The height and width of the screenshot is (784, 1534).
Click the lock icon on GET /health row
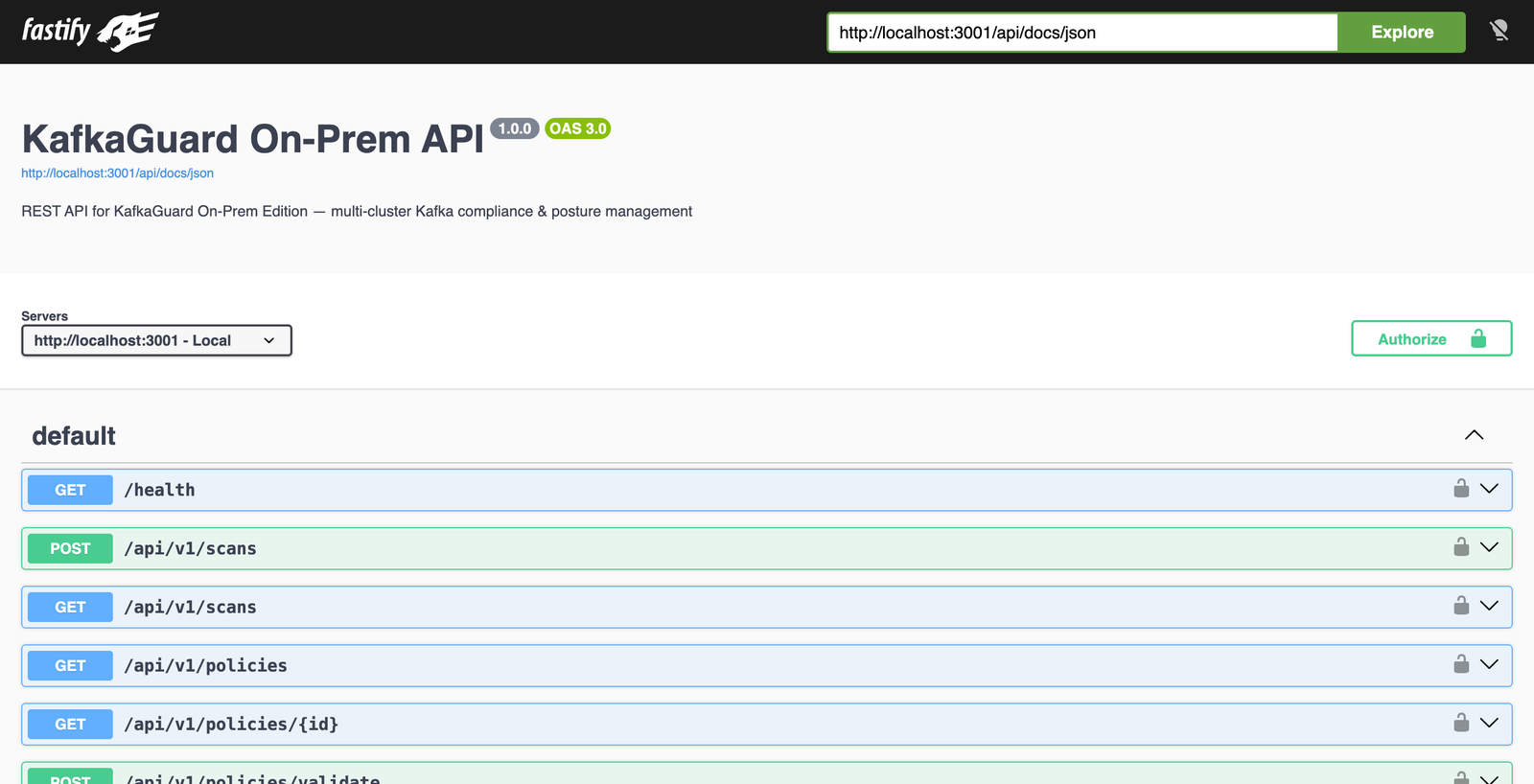[1461, 489]
